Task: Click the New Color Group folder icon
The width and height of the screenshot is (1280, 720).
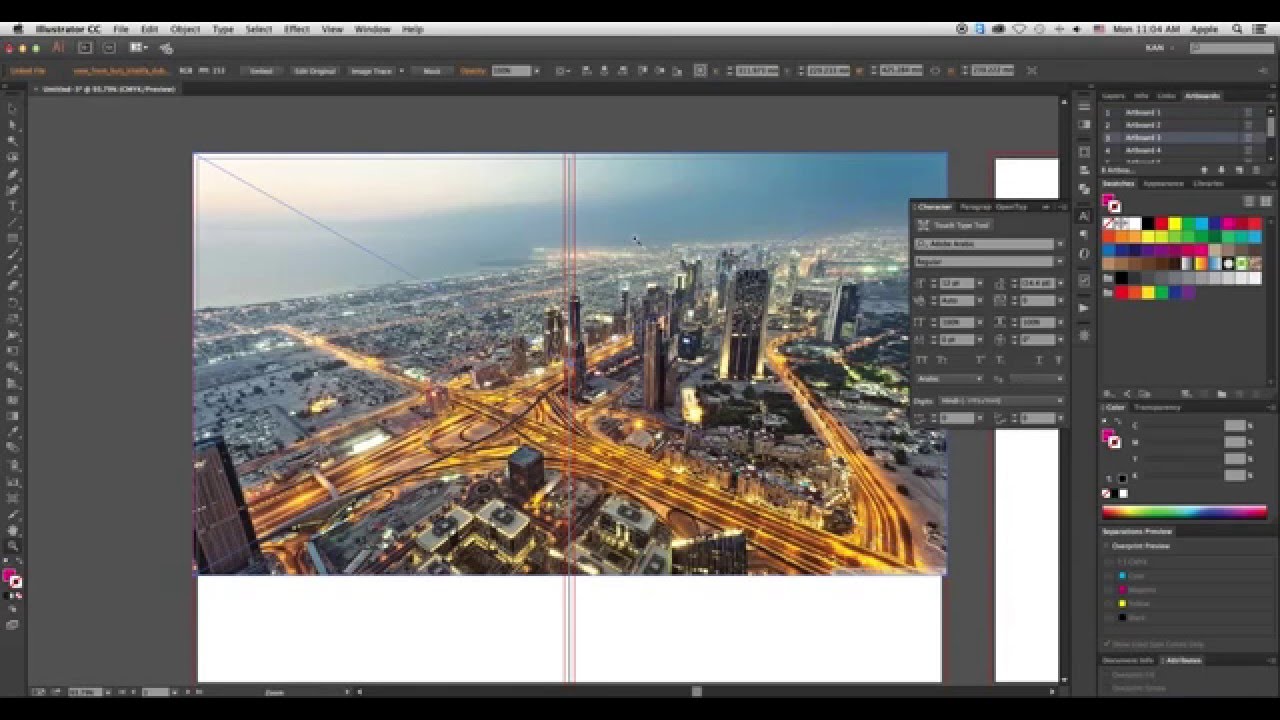Action: [1222, 394]
